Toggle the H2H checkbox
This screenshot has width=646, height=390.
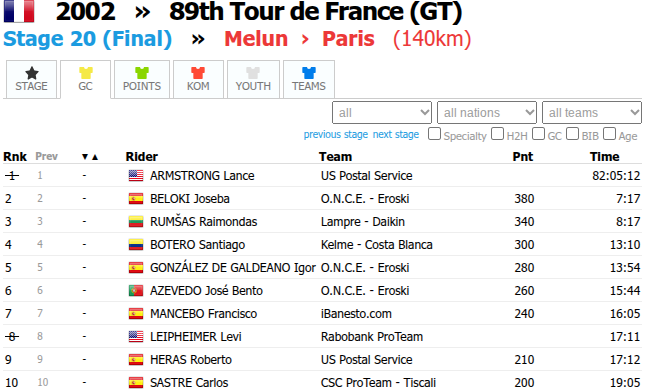(497, 134)
